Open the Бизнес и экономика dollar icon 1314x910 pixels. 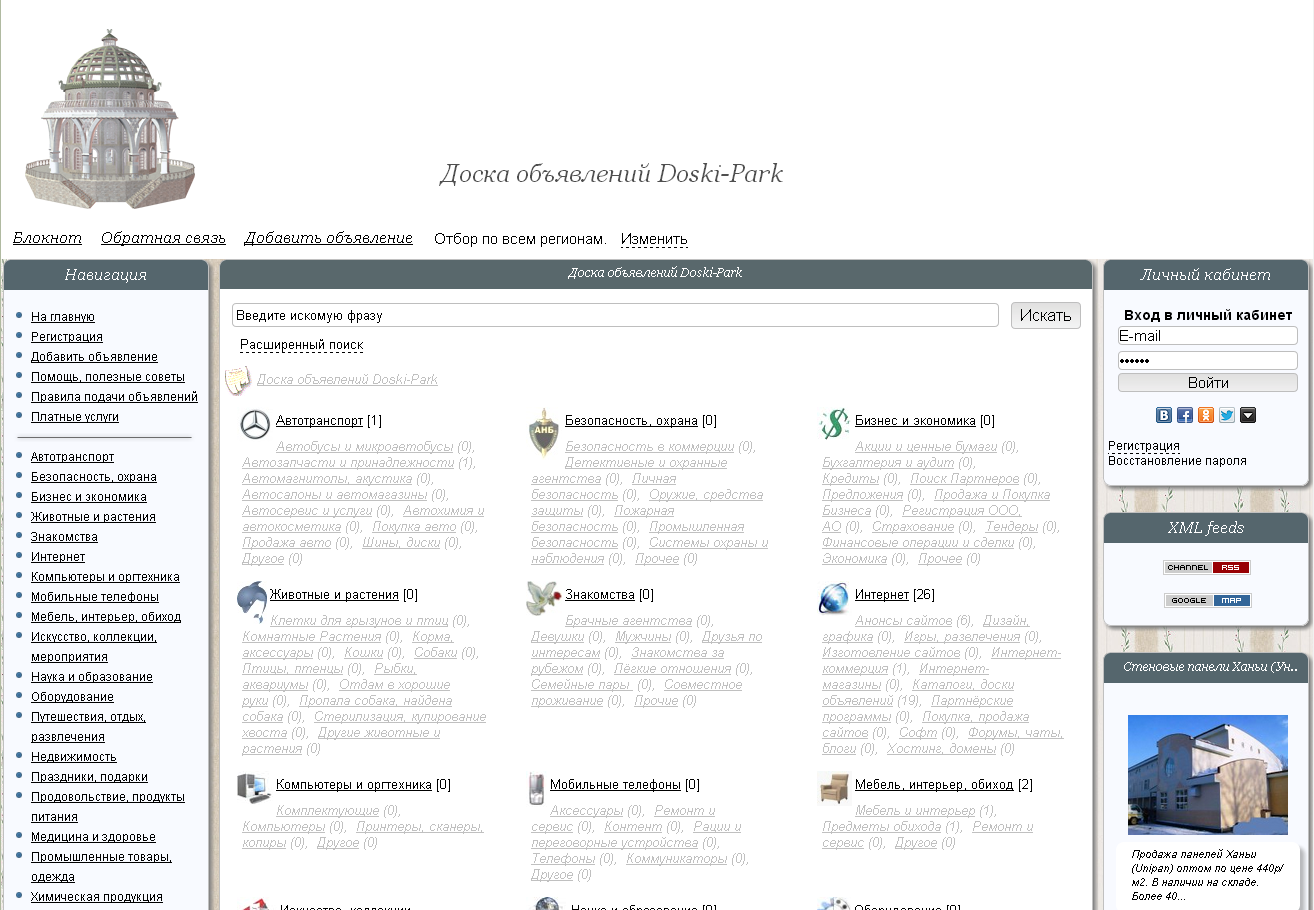834,424
